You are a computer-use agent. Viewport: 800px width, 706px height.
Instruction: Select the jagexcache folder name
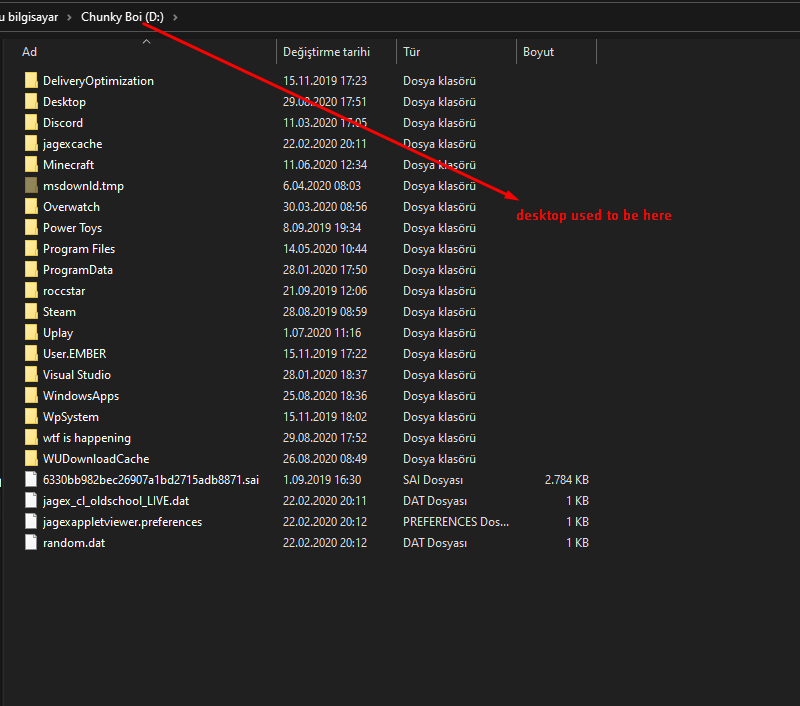pyautogui.click(x=72, y=144)
